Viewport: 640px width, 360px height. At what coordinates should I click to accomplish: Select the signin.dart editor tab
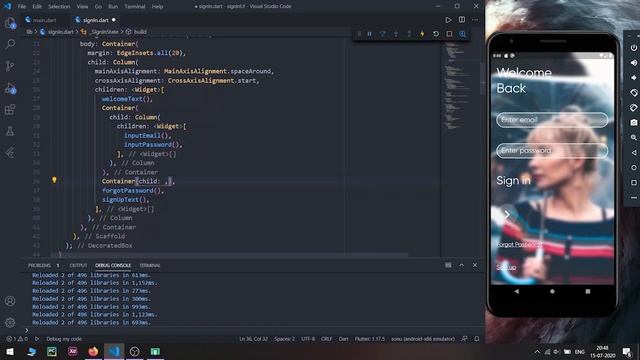pyautogui.click(x=96, y=20)
